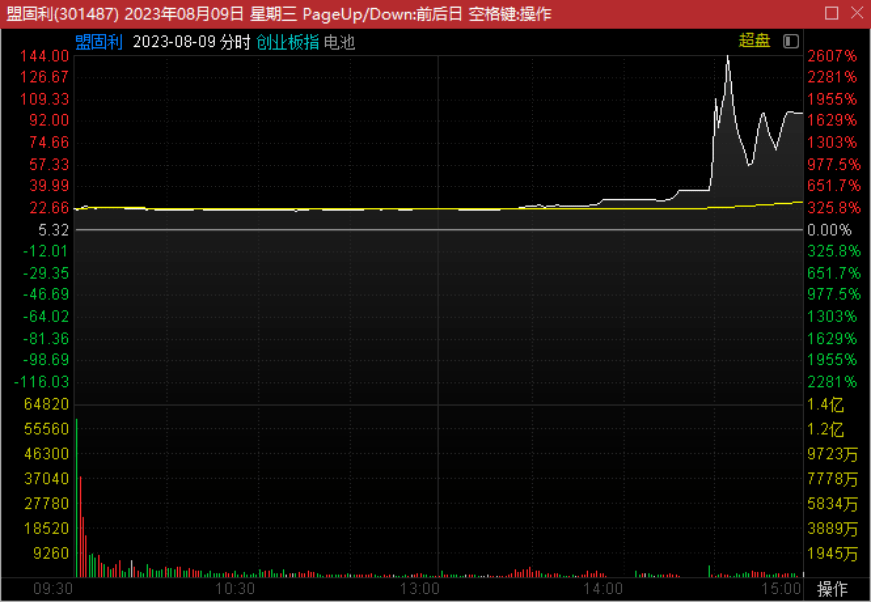The image size is (871, 603).
Task: Click the 64820 volume axis label
Action: (43, 403)
